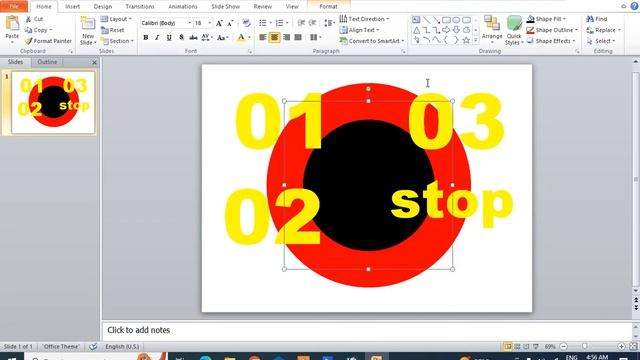
Task: Select the Text Box shape tool
Action: pos(416,20)
